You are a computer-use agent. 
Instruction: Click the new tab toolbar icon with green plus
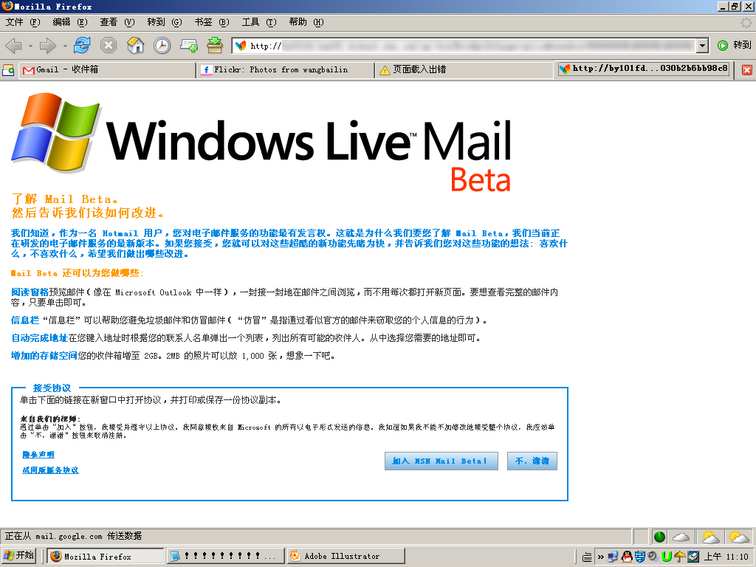189,45
